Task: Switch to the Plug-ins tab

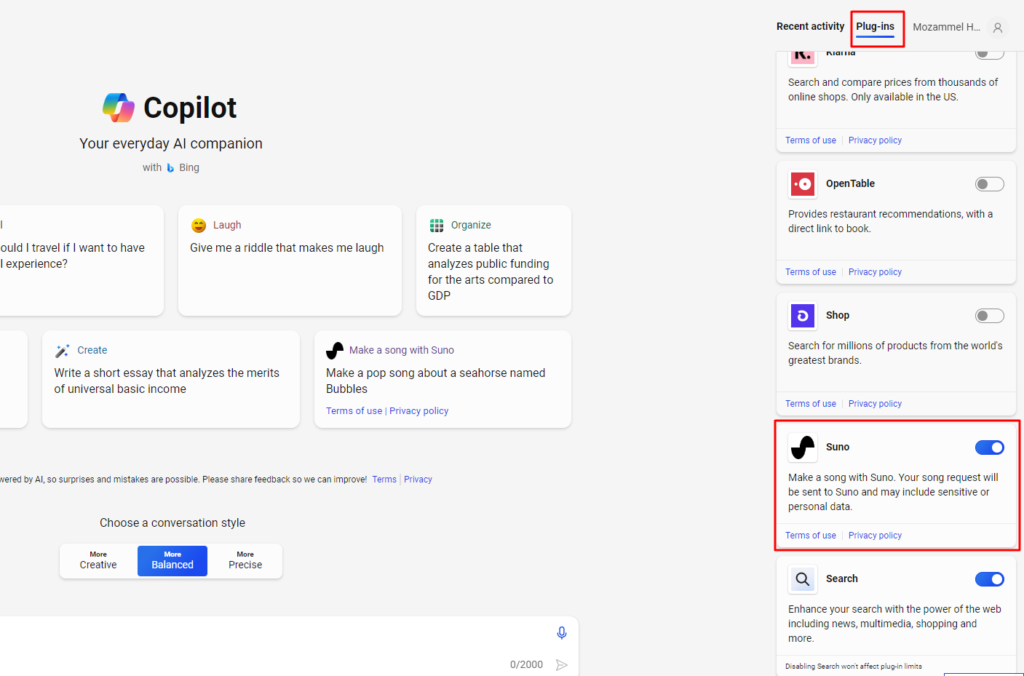Action: [x=875, y=27]
